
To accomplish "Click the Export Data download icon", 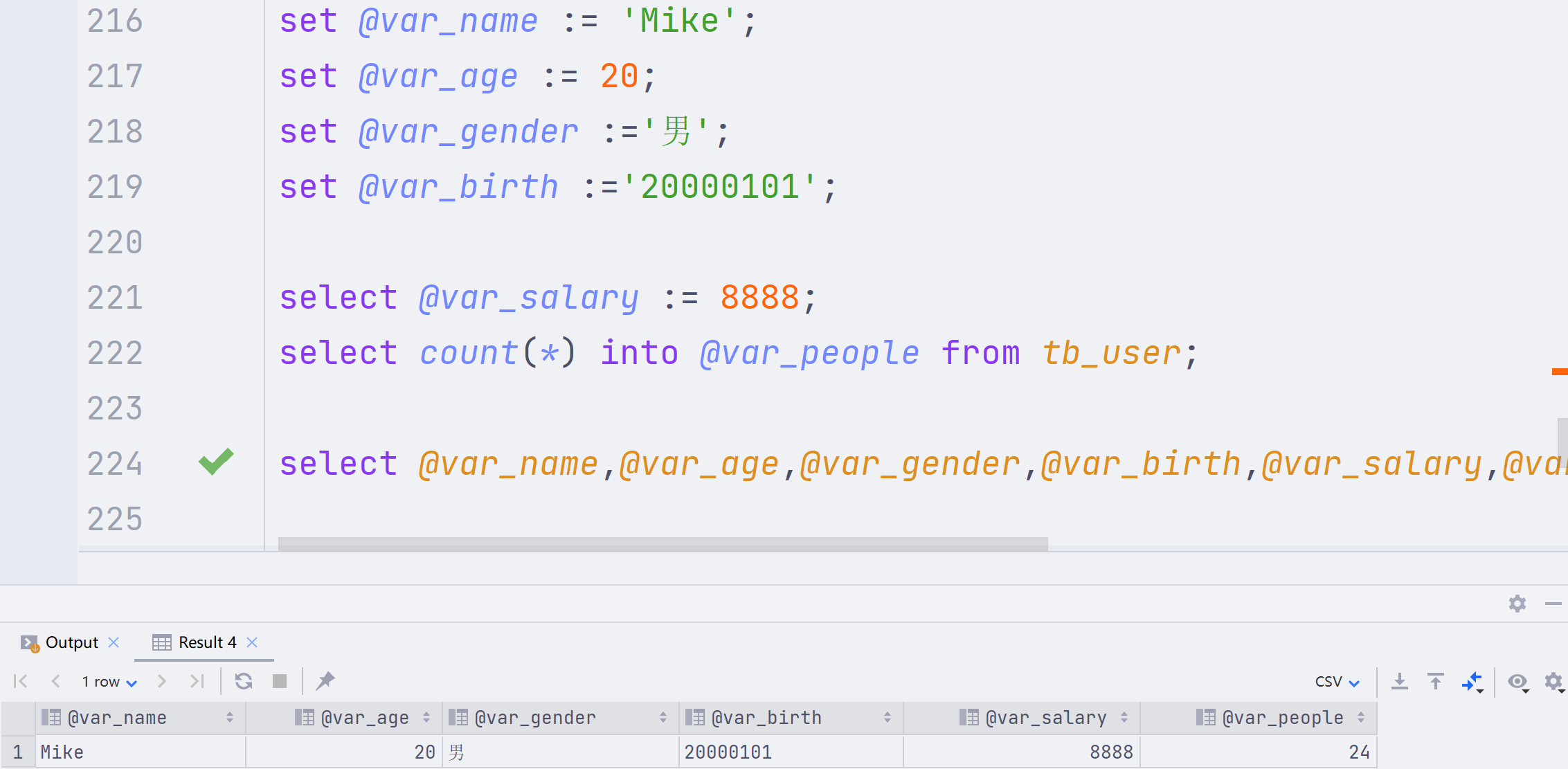I will coord(1399,681).
